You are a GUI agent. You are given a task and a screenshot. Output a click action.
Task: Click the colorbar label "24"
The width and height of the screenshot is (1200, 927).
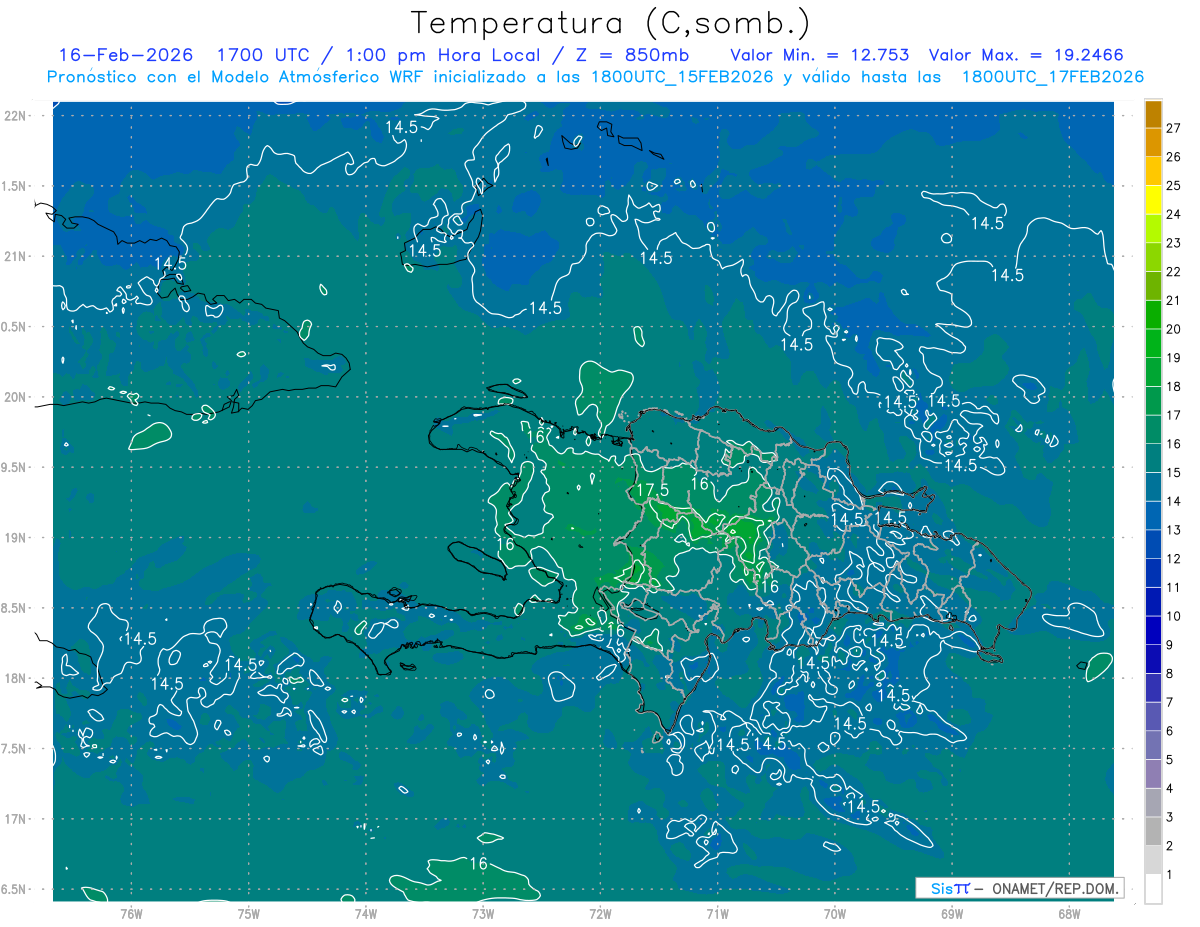pos(1174,214)
